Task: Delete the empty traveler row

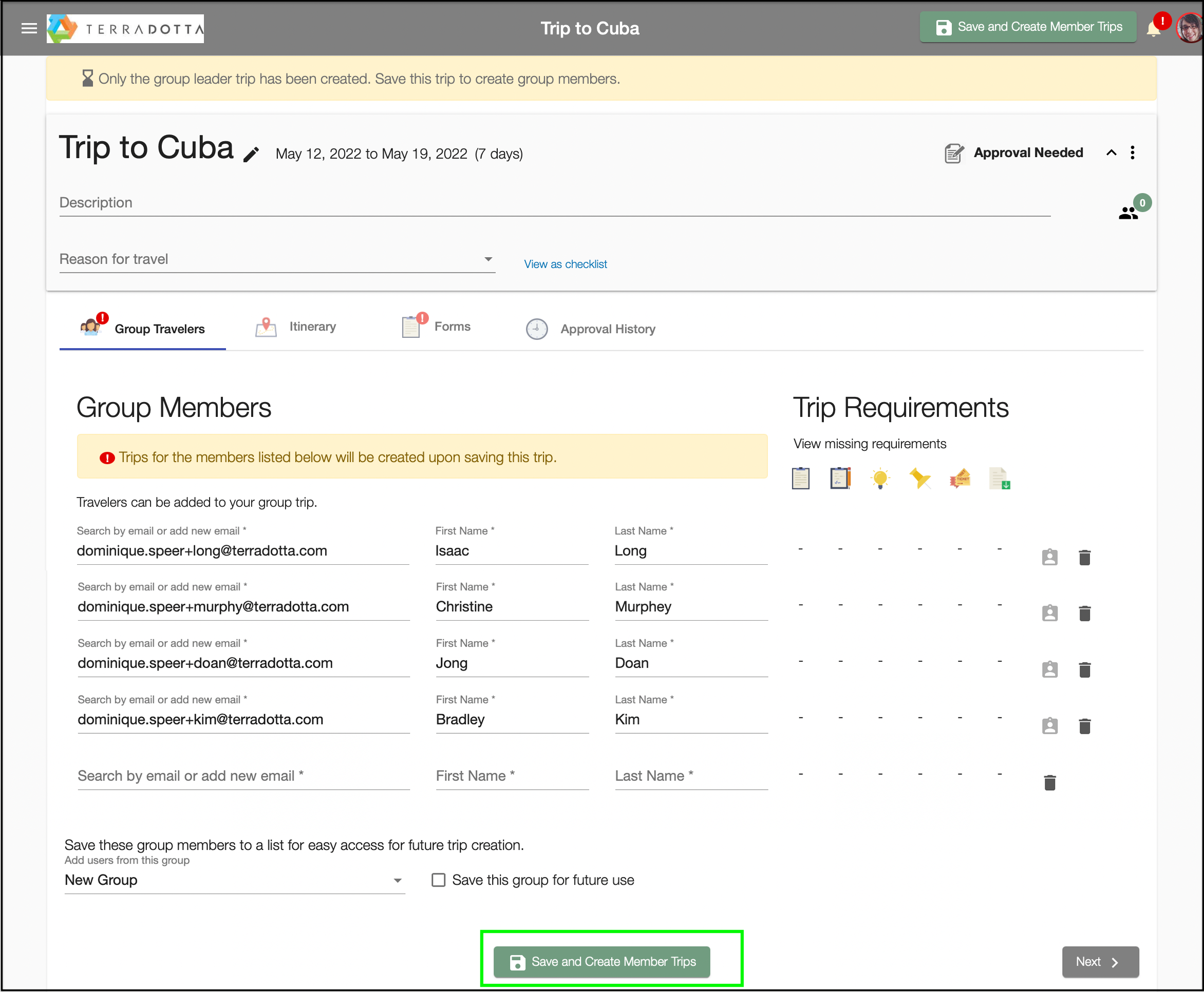Action: pyautogui.click(x=1050, y=783)
